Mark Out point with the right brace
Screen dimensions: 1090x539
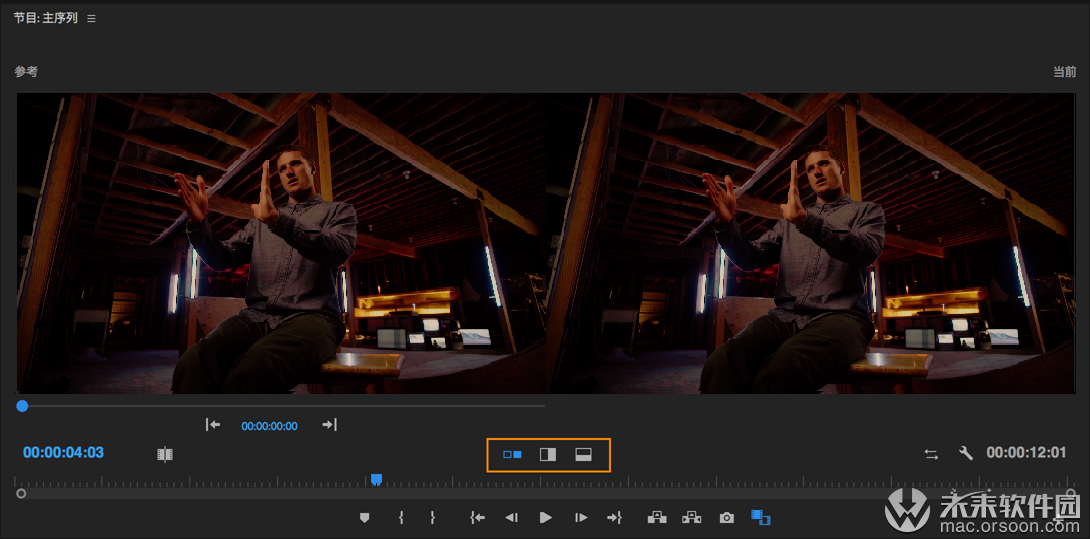coord(432,517)
